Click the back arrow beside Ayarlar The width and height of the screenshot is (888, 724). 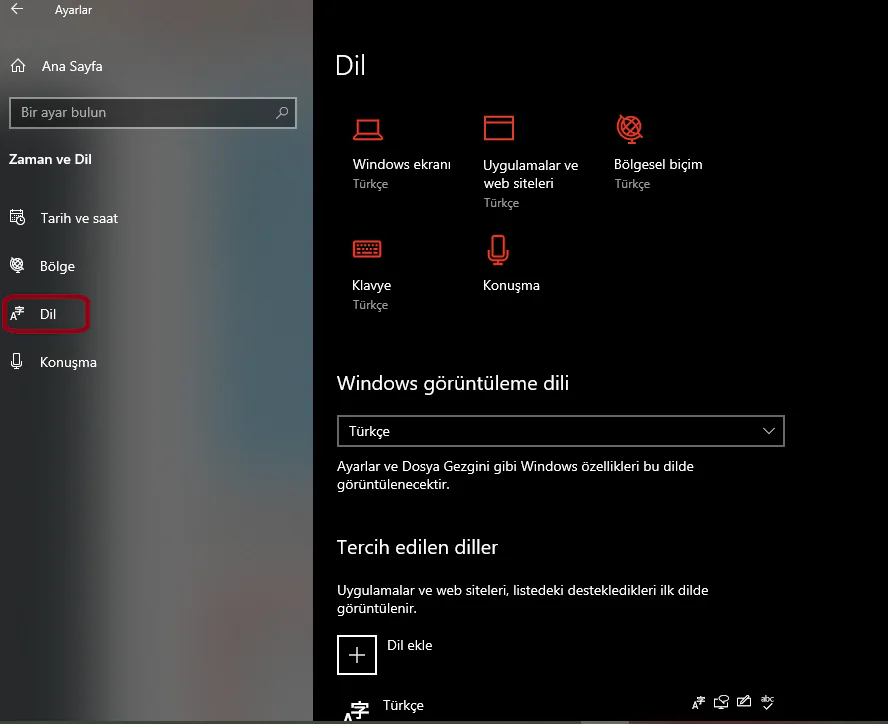point(17,10)
